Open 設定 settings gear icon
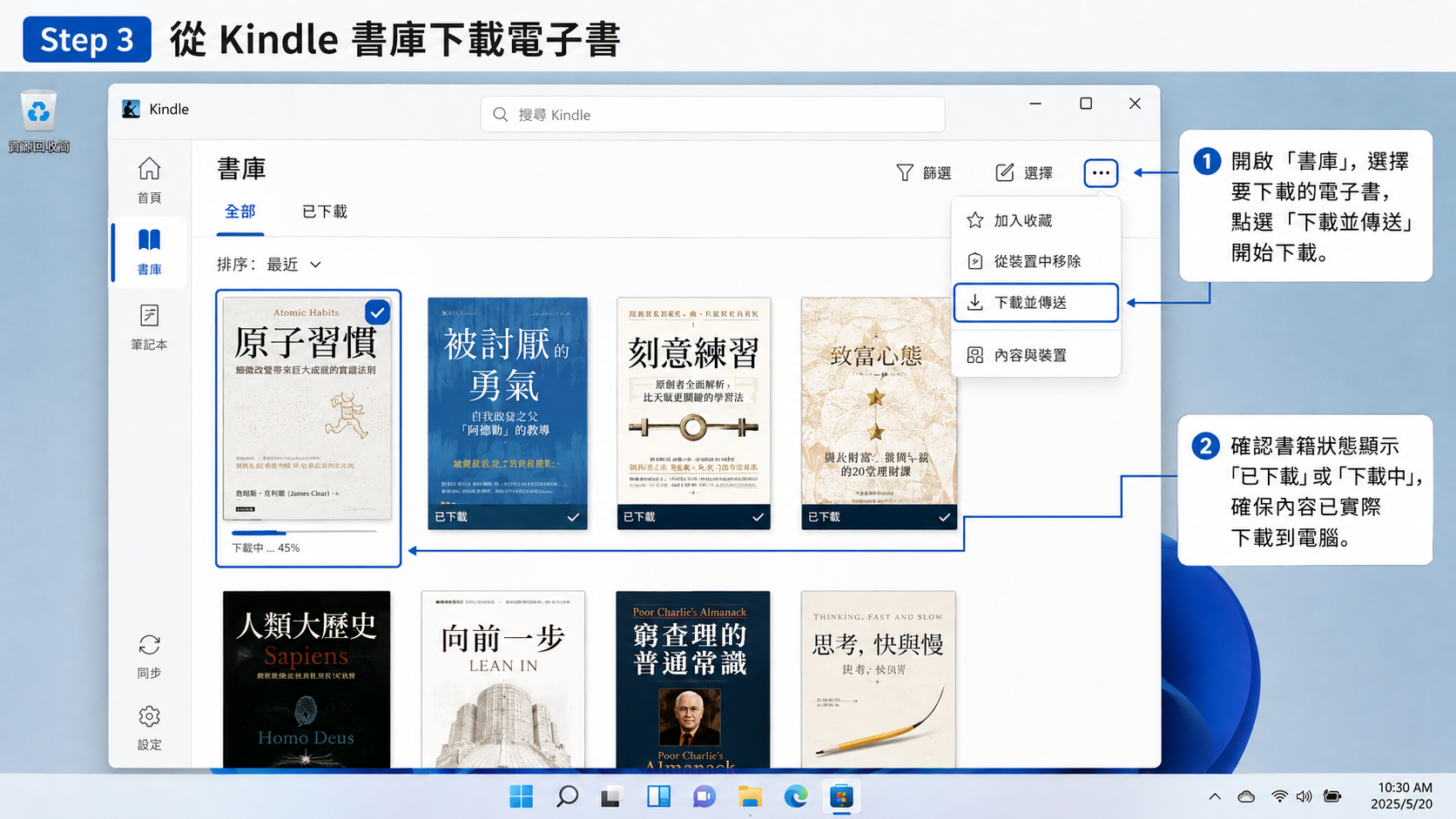 coord(149,716)
